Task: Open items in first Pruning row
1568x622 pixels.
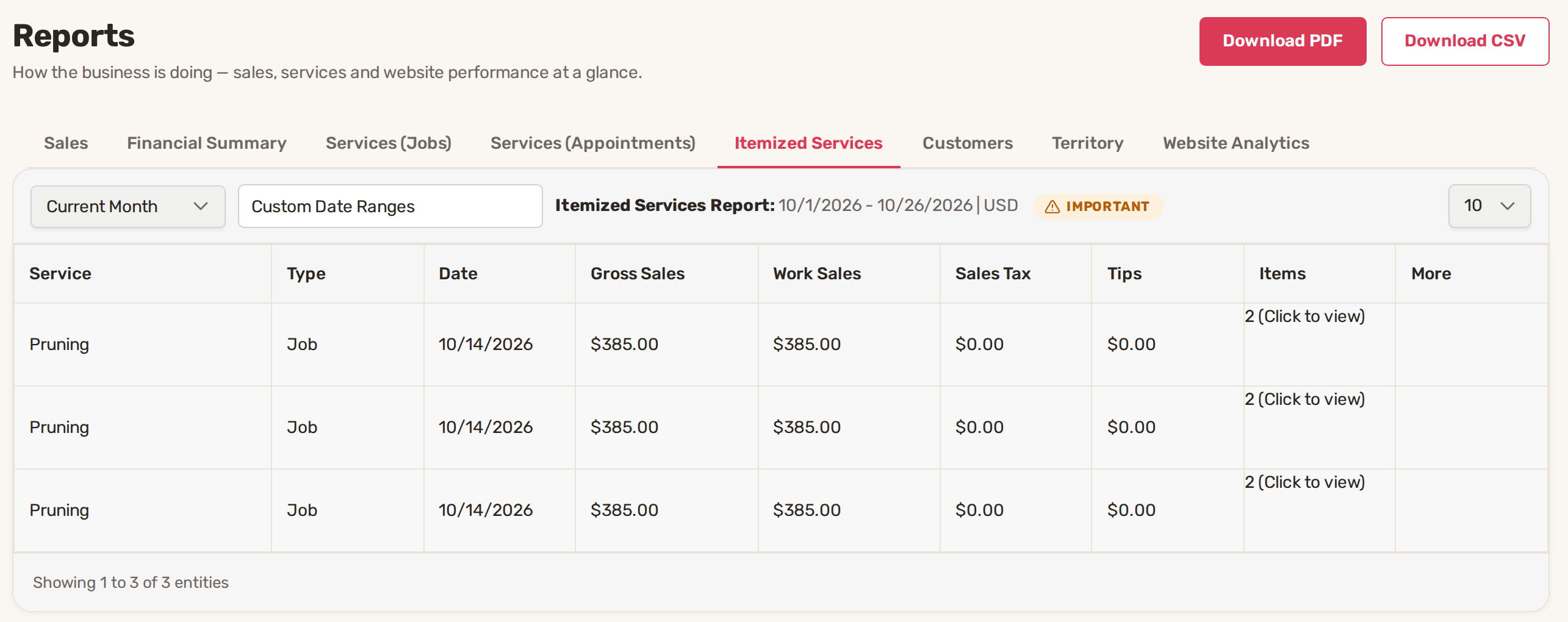Action: [1304, 316]
